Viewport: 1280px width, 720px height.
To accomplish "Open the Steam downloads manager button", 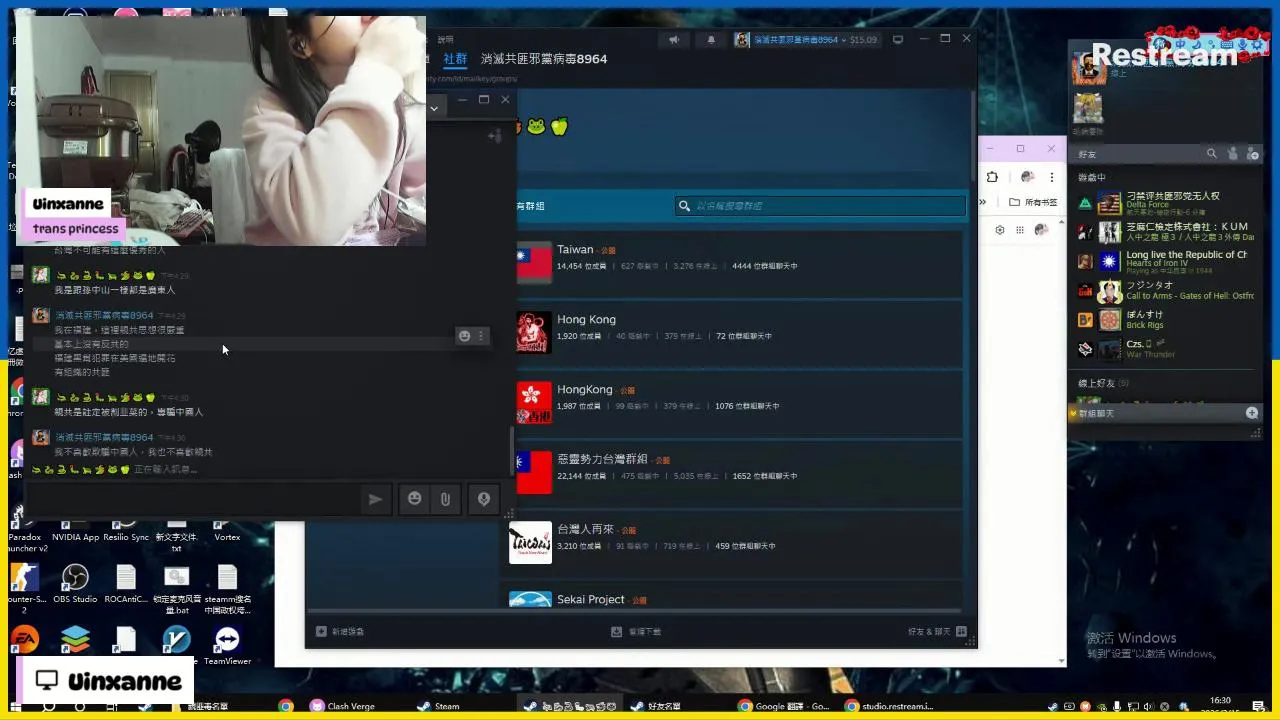I will (636, 632).
